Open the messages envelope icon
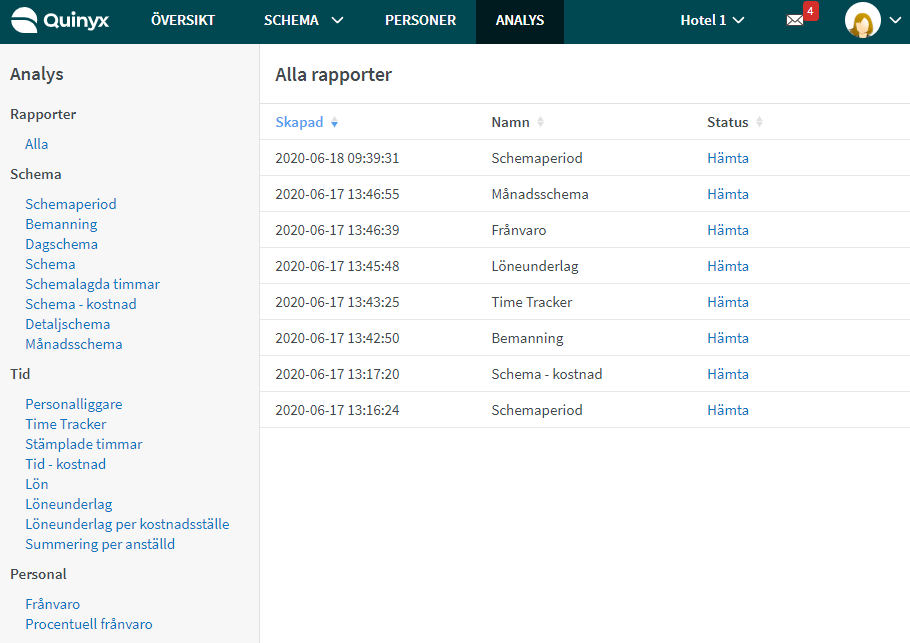The width and height of the screenshot is (910, 643). tap(795, 20)
